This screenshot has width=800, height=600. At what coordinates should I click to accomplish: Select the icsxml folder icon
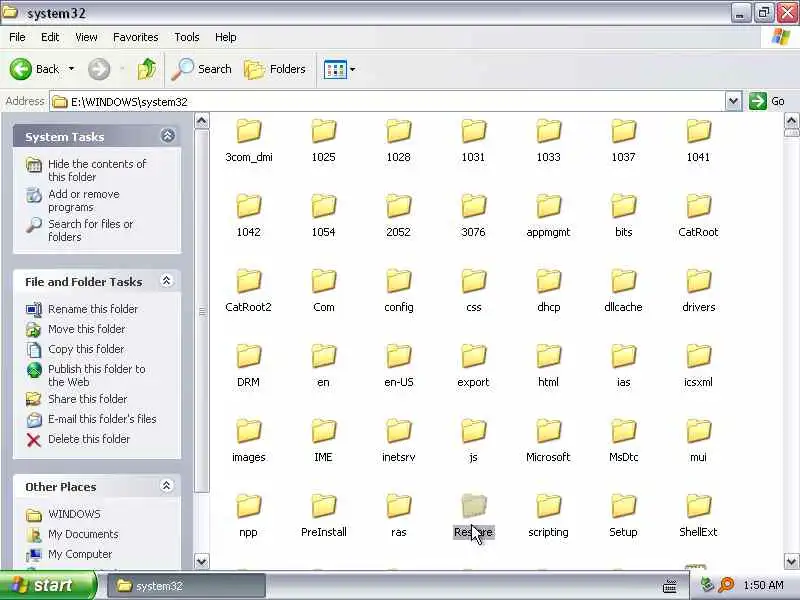(x=699, y=356)
